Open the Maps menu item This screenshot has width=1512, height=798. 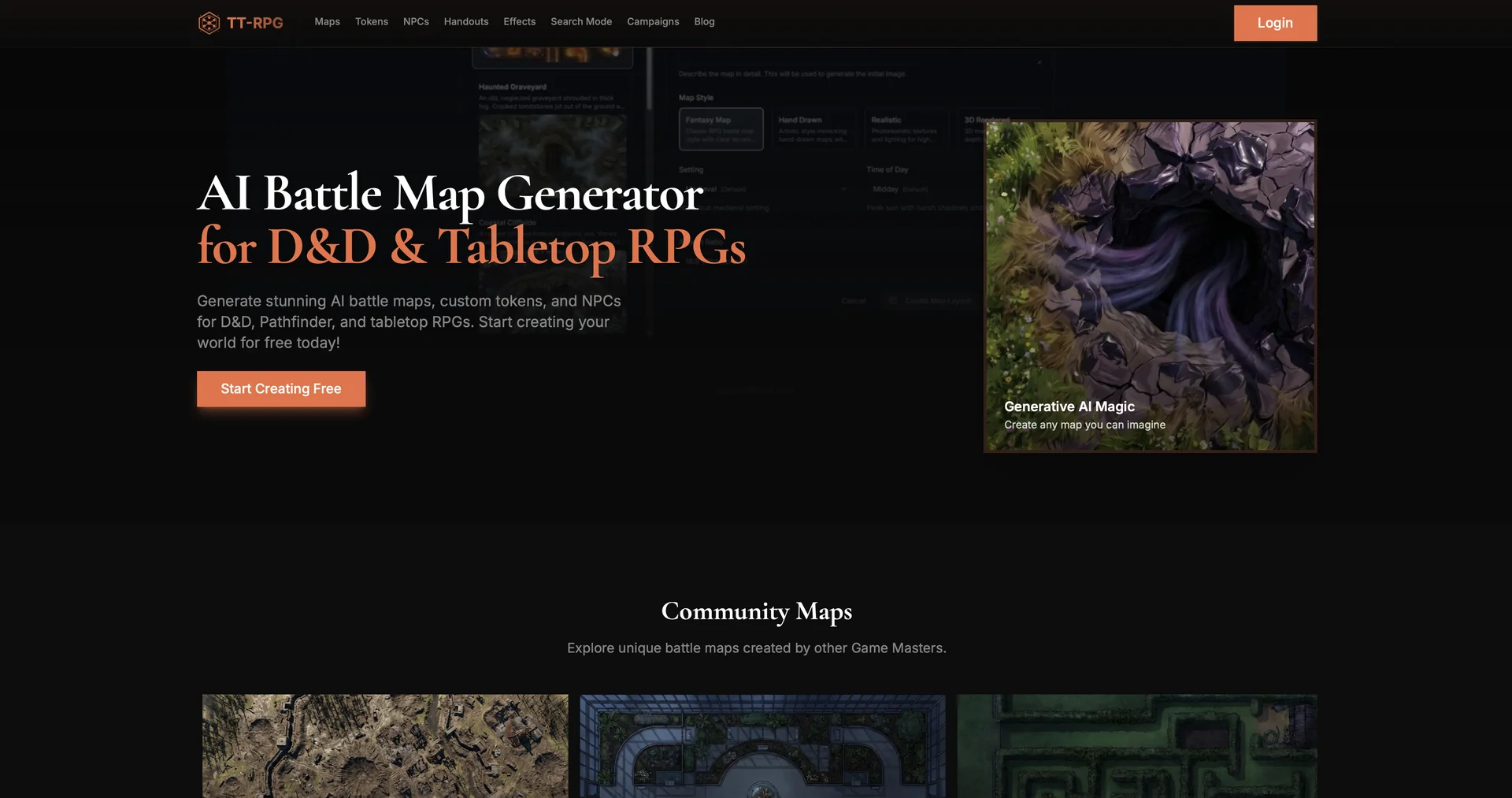327,22
